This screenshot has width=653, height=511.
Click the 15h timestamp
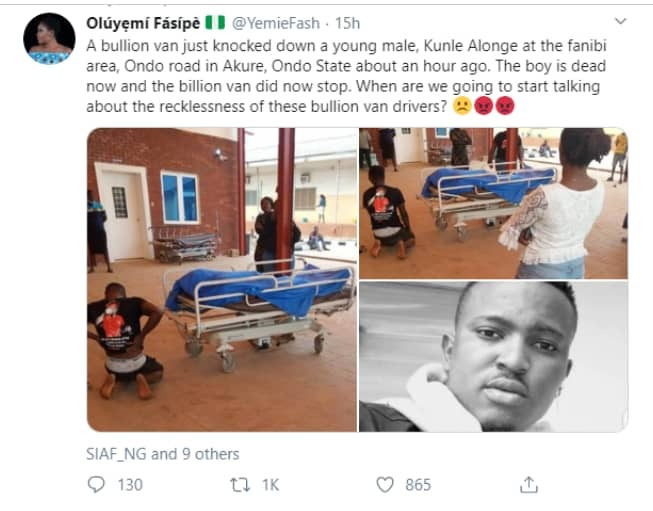tap(319, 20)
